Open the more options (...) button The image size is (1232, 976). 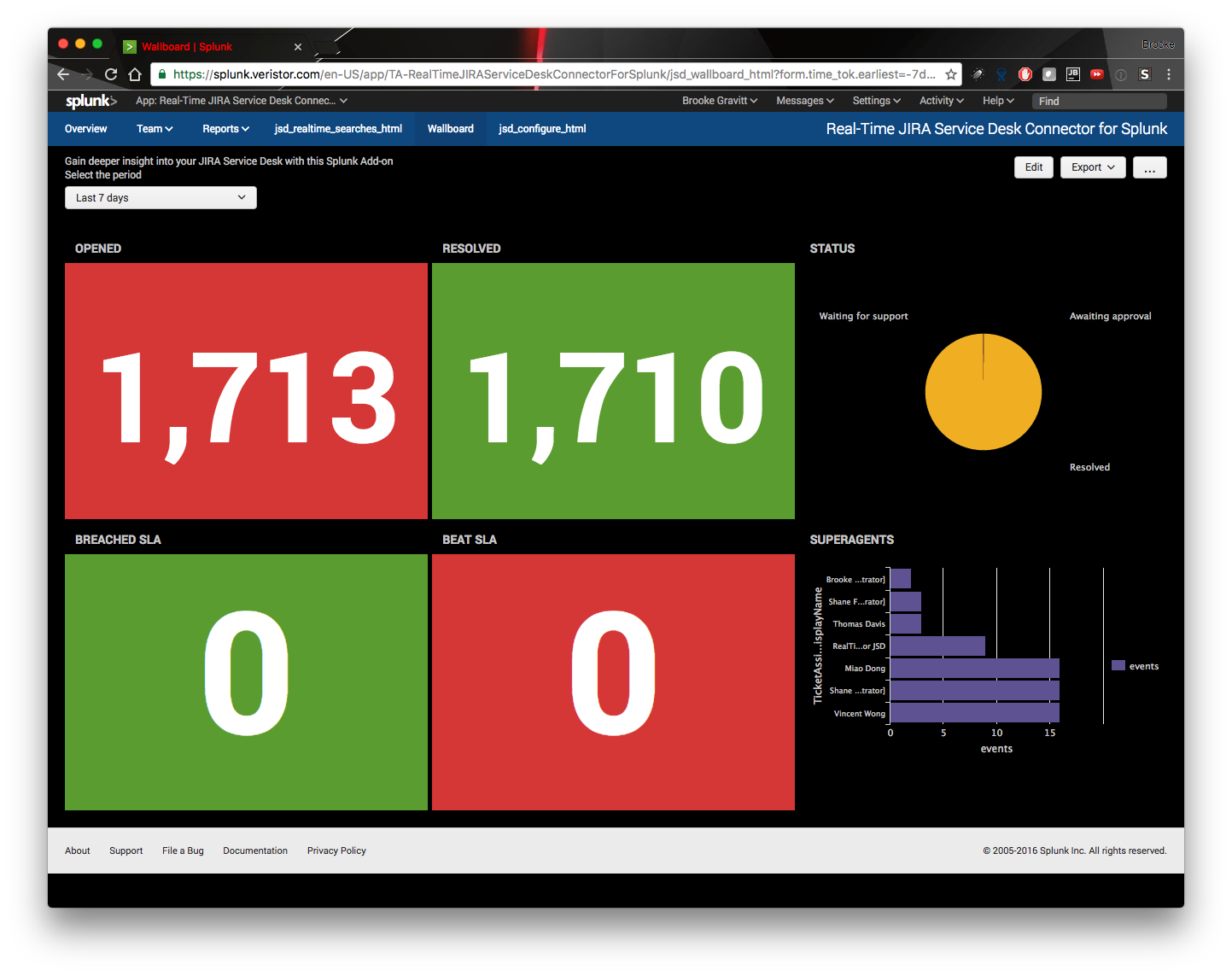pos(1150,167)
